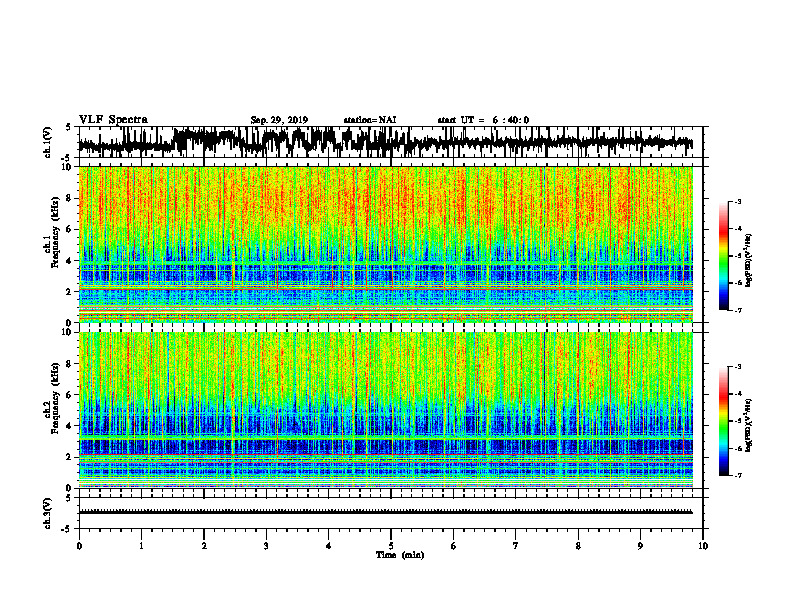Click the "6" kHz tick on ch.2 frequency axis
This screenshot has width=792, height=612.
pos(69,395)
